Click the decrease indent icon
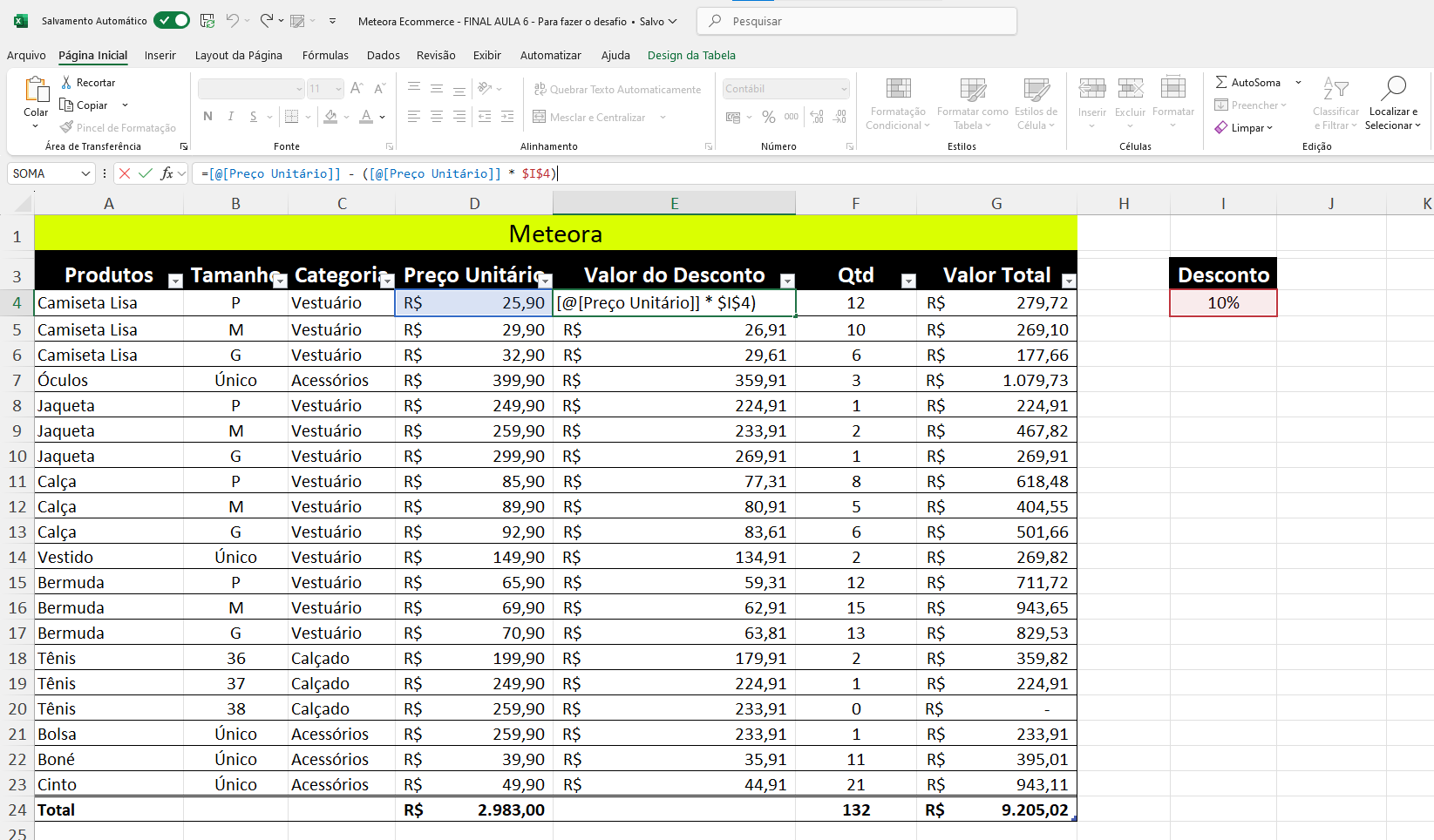This screenshot has height=840, width=1434. click(x=486, y=116)
